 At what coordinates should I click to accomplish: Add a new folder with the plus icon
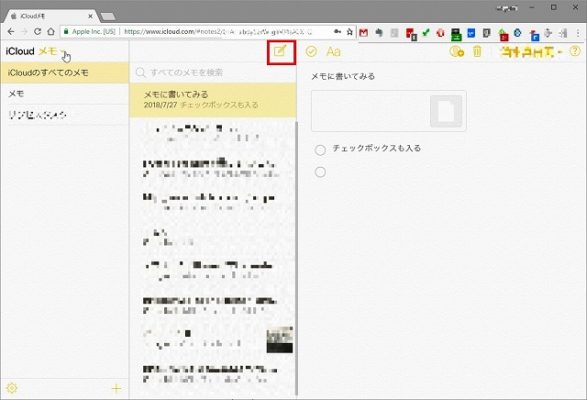tap(116, 388)
